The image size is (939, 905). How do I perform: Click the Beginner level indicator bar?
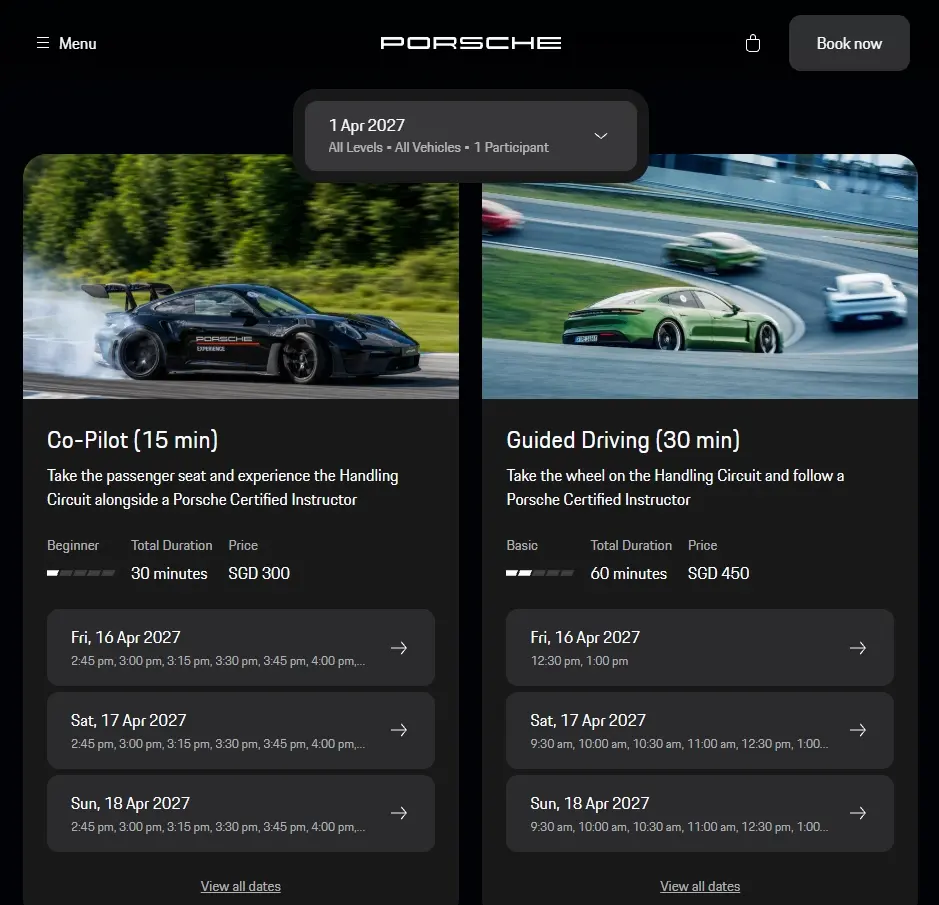coord(81,573)
